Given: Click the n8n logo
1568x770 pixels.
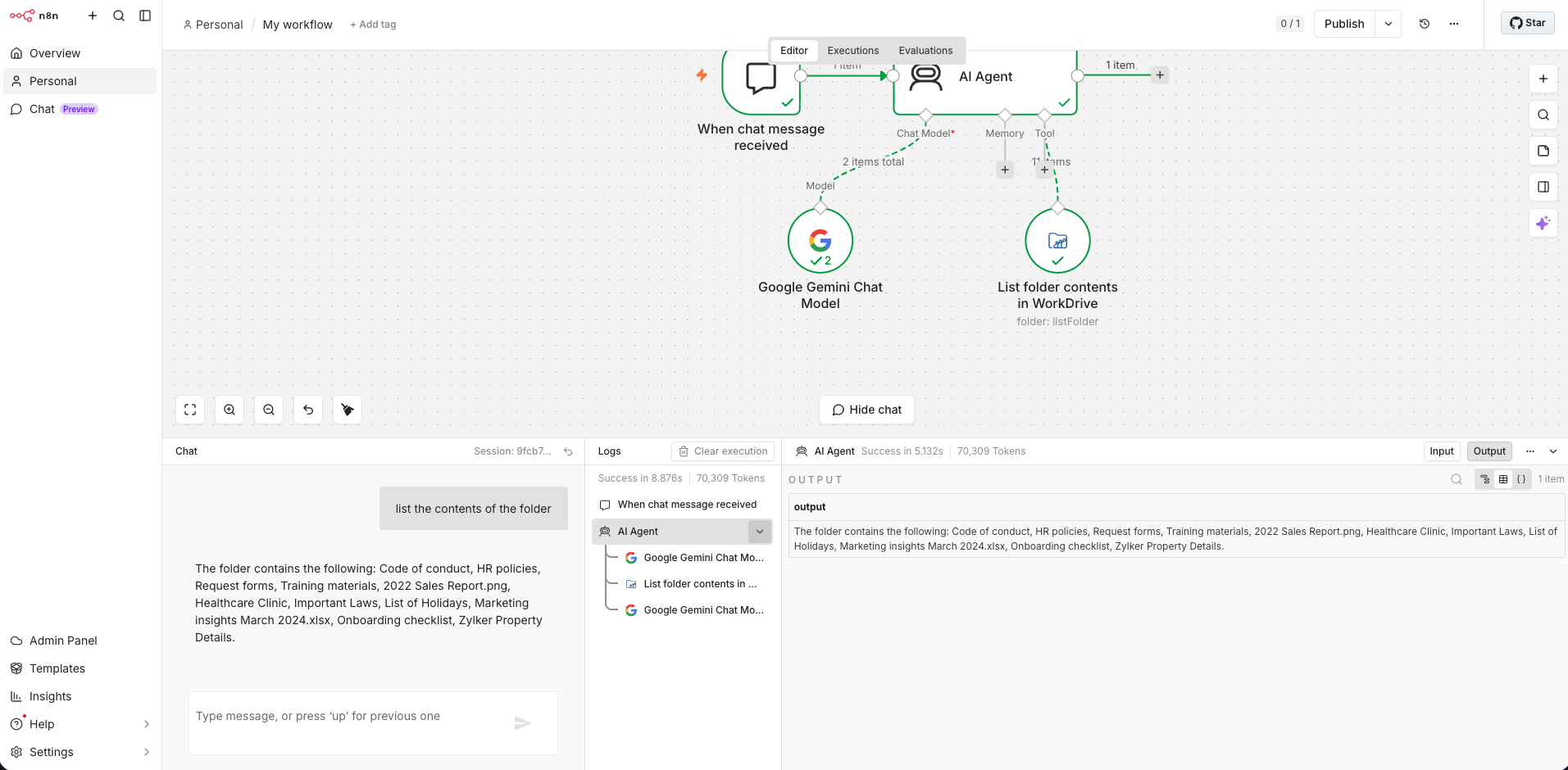Looking at the screenshot, I should (x=34, y=16).
